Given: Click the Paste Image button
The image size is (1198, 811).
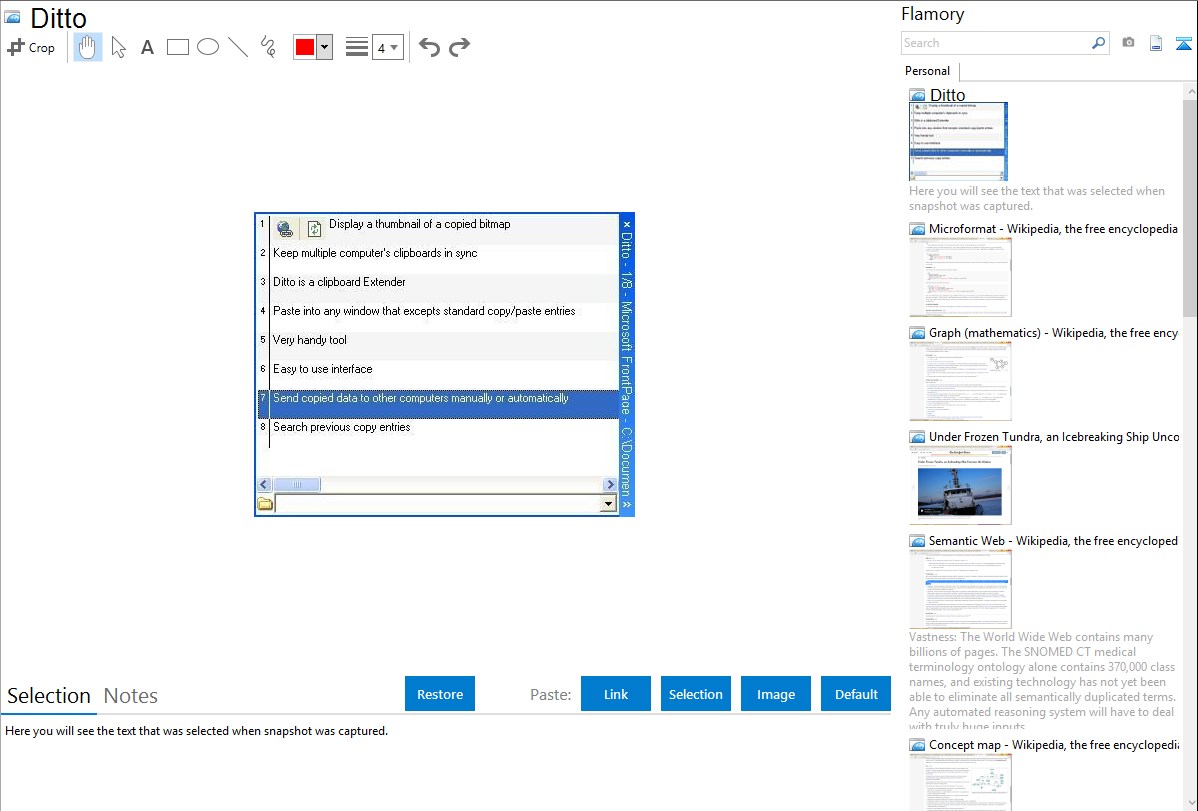Looking at the screenshot, I should (x=775, y=694).
